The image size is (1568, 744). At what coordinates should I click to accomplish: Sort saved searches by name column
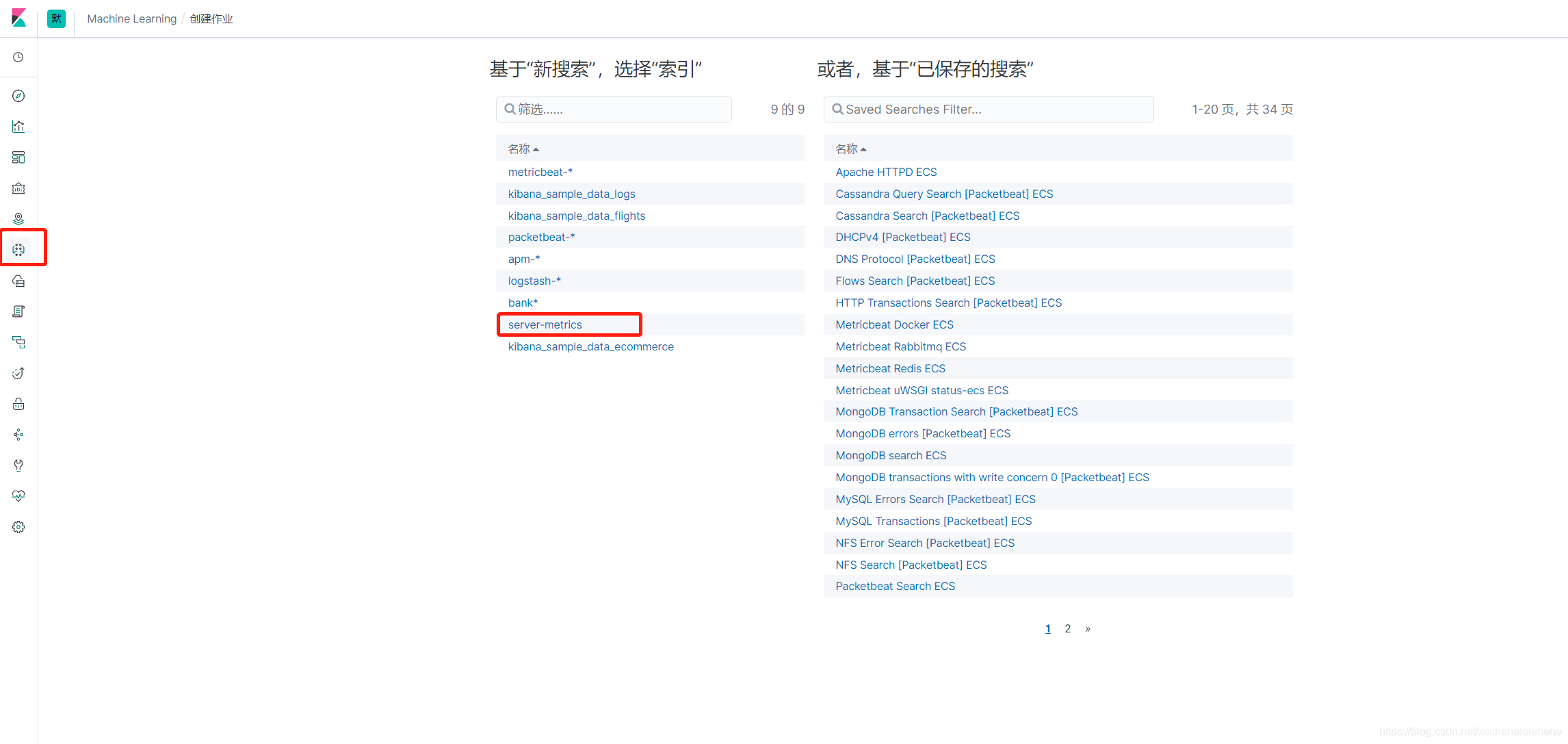[851, 149]
